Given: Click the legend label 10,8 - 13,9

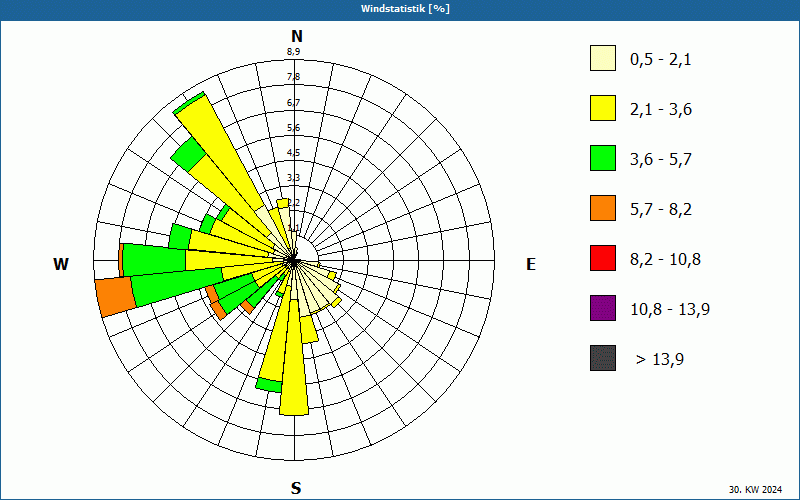Looking at the screenshot, I should (x=670, y=310).
